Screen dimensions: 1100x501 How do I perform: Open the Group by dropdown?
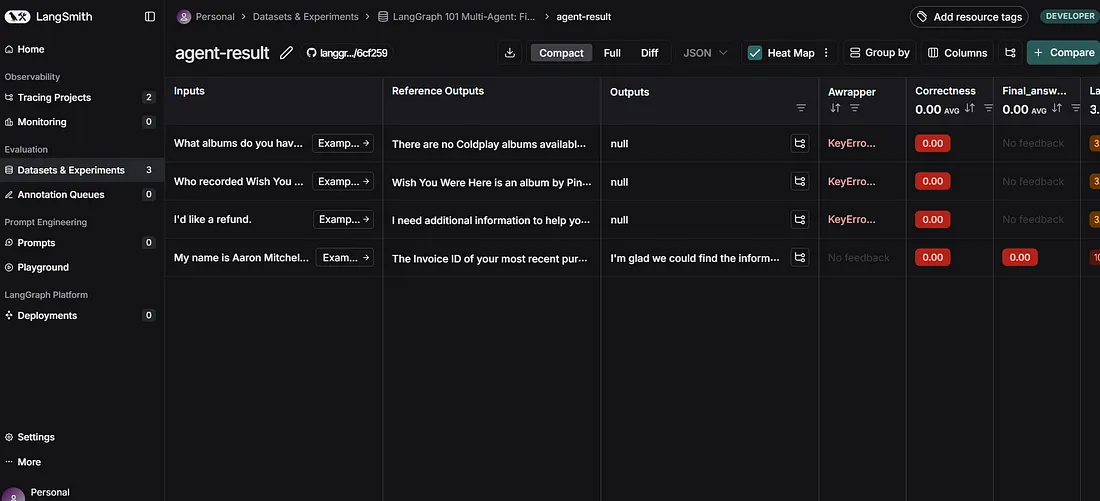click(x=879, y=53)
